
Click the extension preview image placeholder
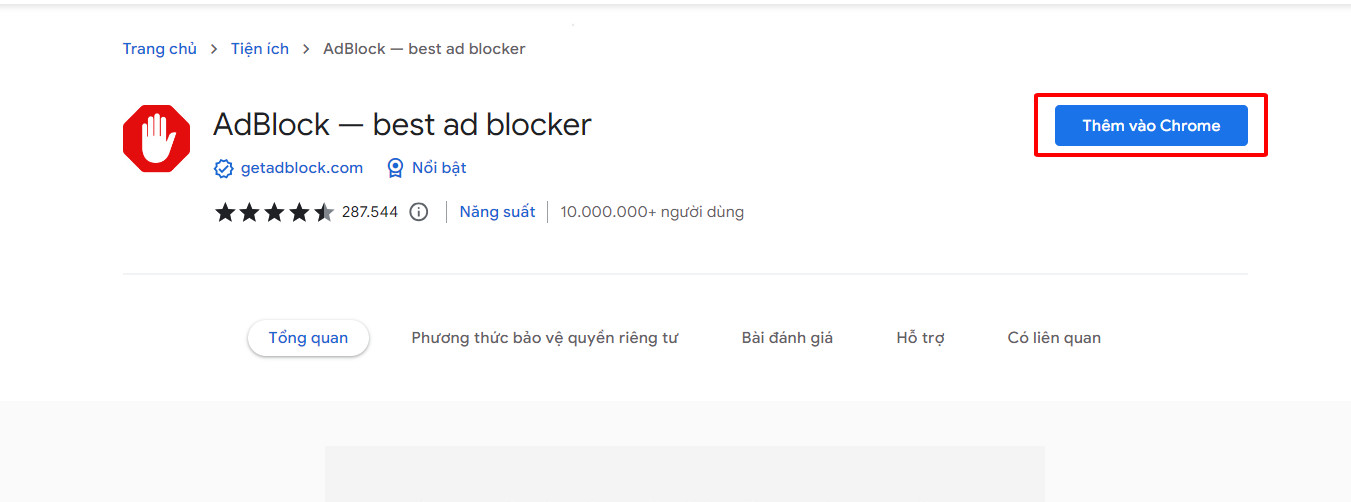pyautogui.click(x=685, y=474)
